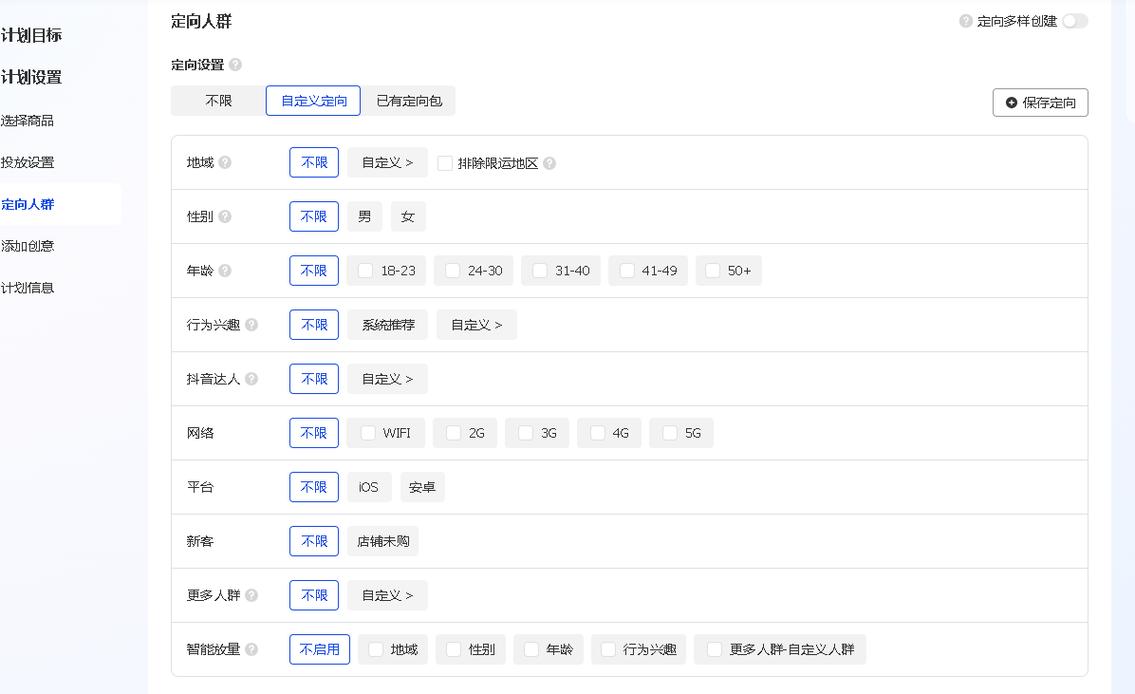The image size is (1135, 694).
Task: Check the 5G network option
Action: tap(670, 433)
